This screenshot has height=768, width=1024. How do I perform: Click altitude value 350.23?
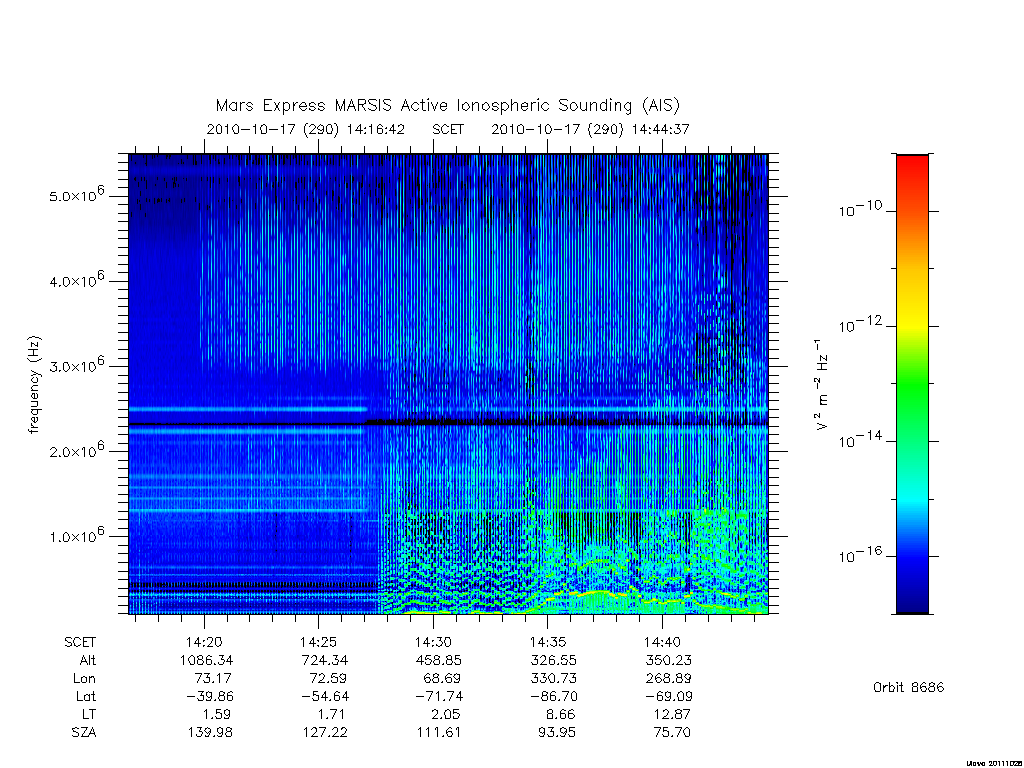(x=668, y=660)
